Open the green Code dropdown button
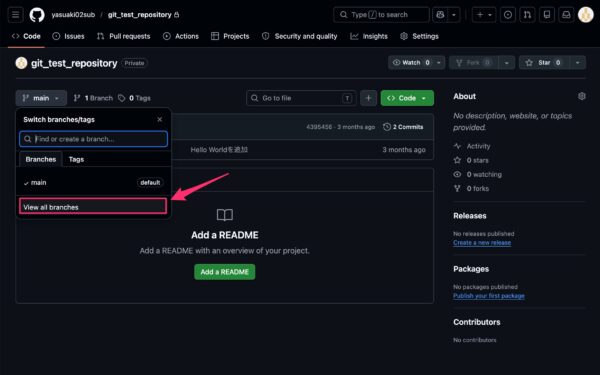 [x=407, y=98]
